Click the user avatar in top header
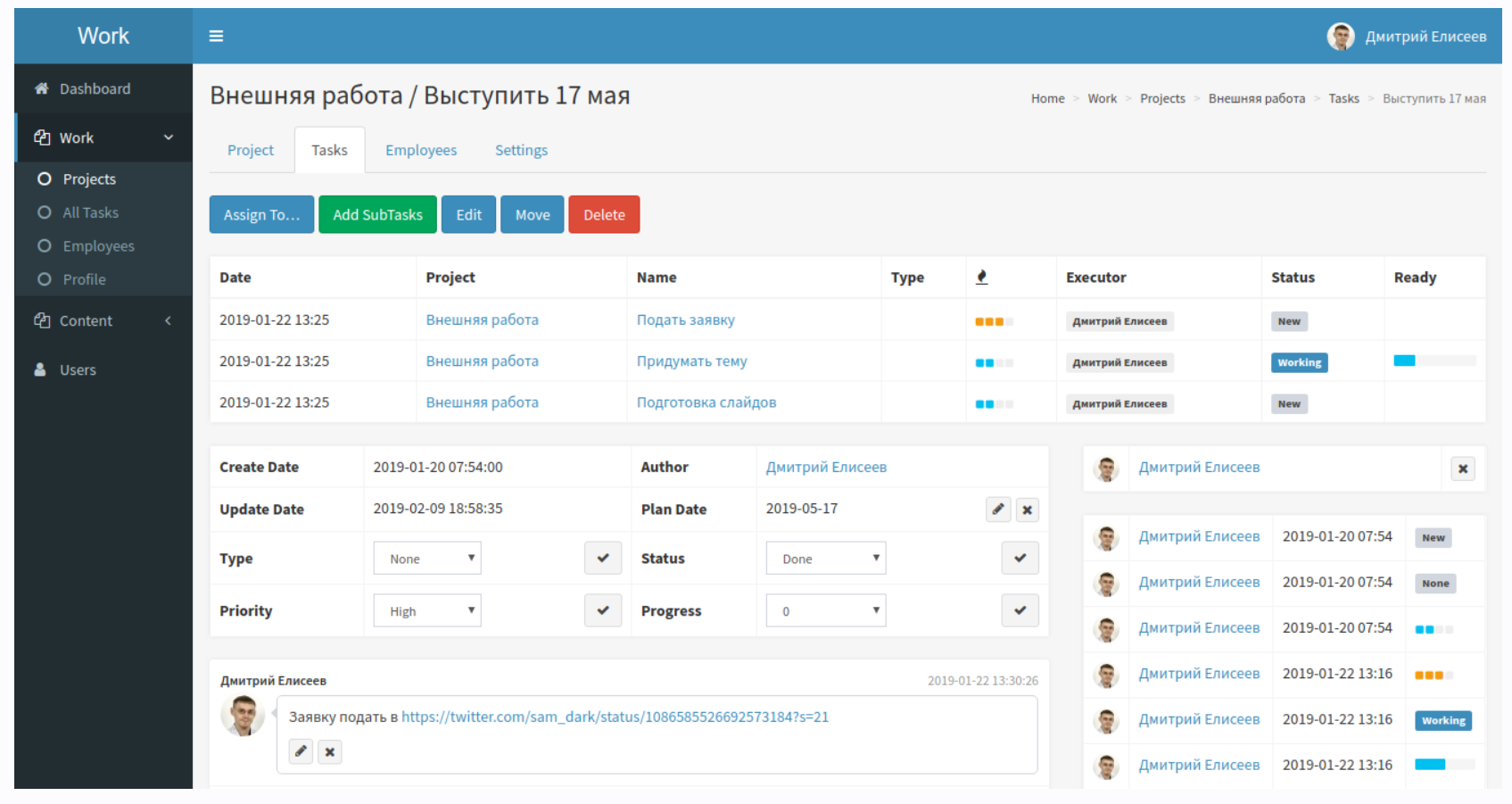1512x804 pixels. 1340,37
